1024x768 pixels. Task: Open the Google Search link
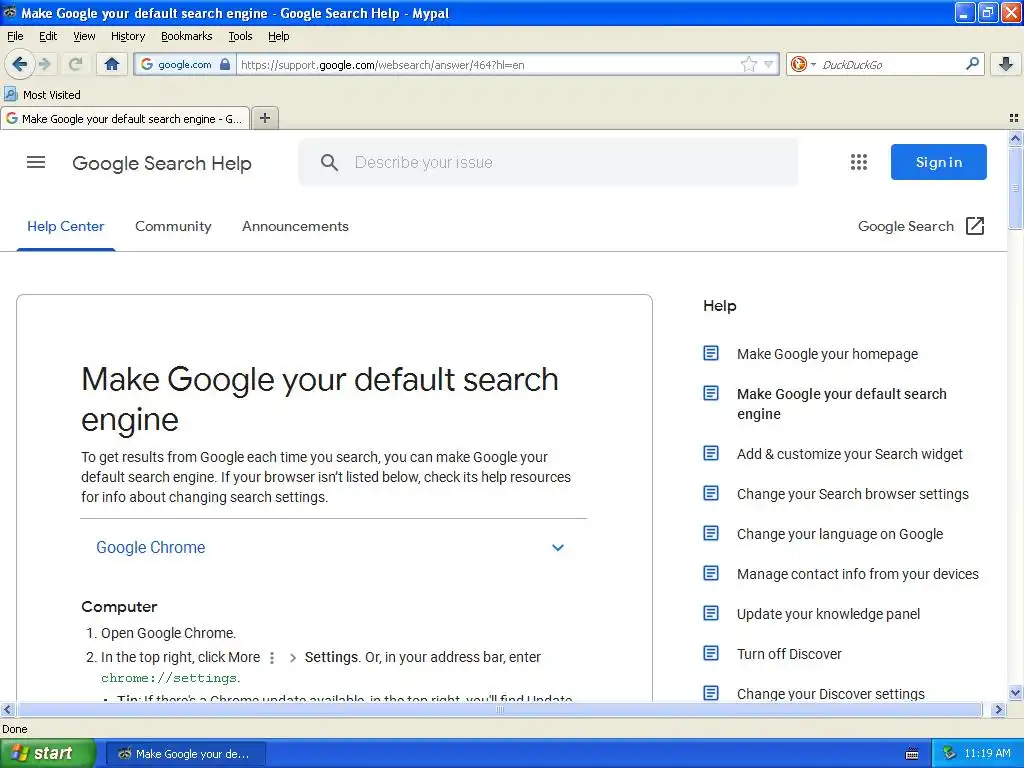tap(905, 226)
